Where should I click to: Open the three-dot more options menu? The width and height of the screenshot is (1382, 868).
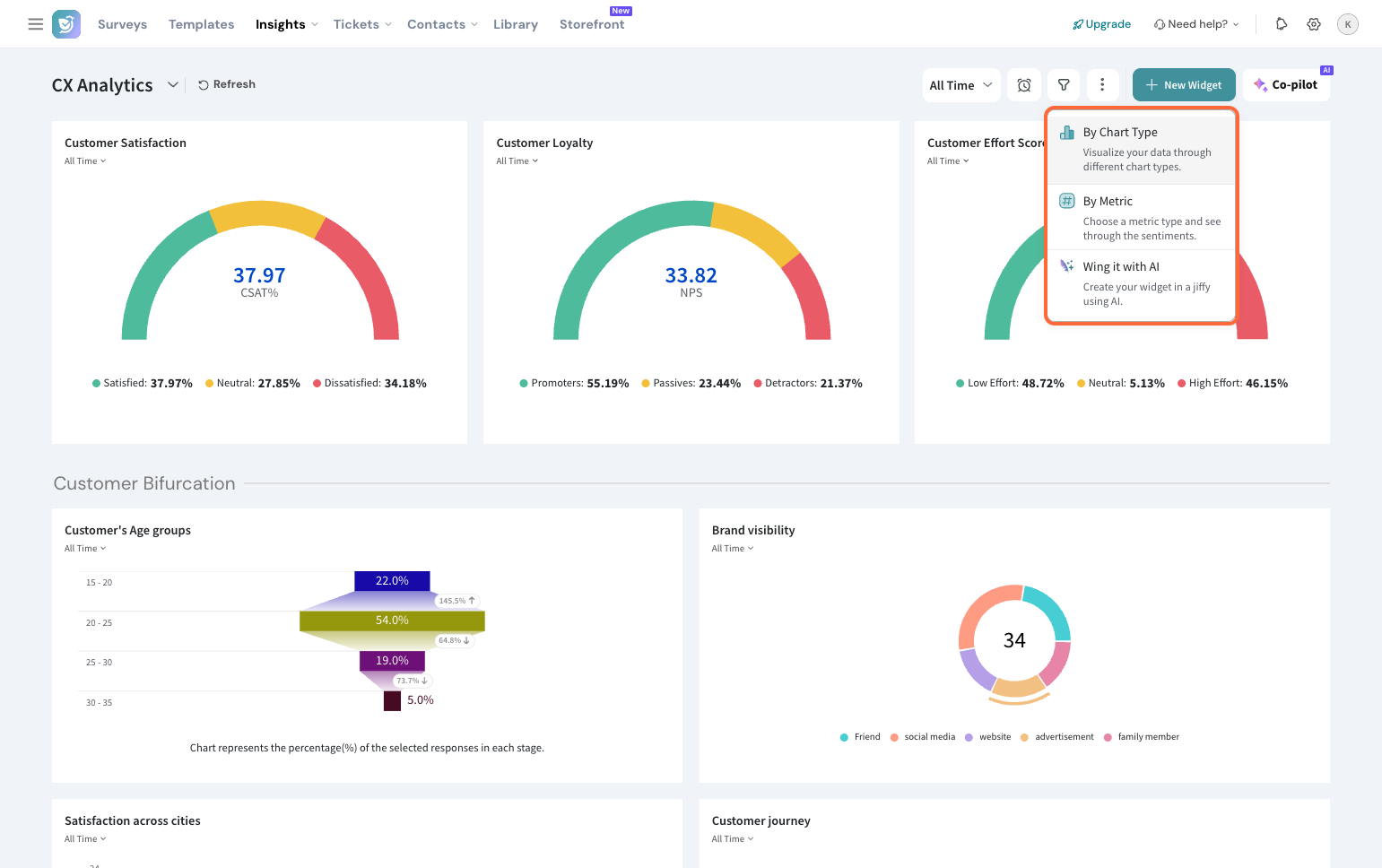(x=1102, y=85)
